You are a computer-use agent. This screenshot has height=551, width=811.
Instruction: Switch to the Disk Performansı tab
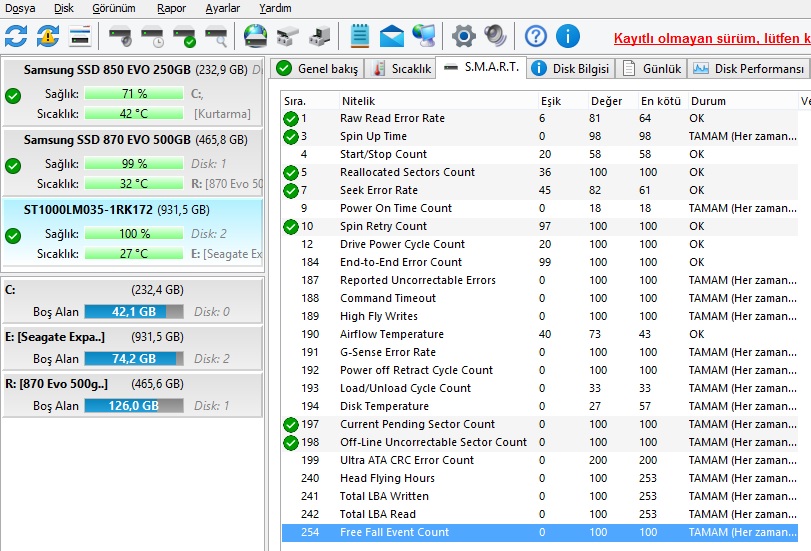click(x=749, y=69)
